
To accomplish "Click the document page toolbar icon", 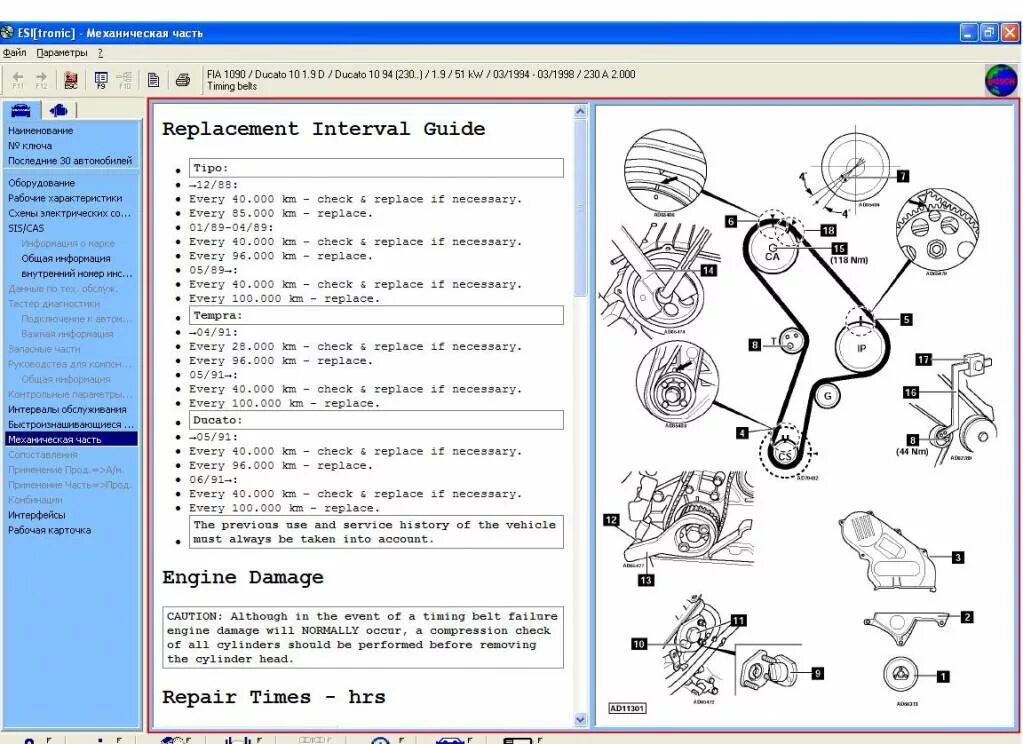I will coord(153,80).
